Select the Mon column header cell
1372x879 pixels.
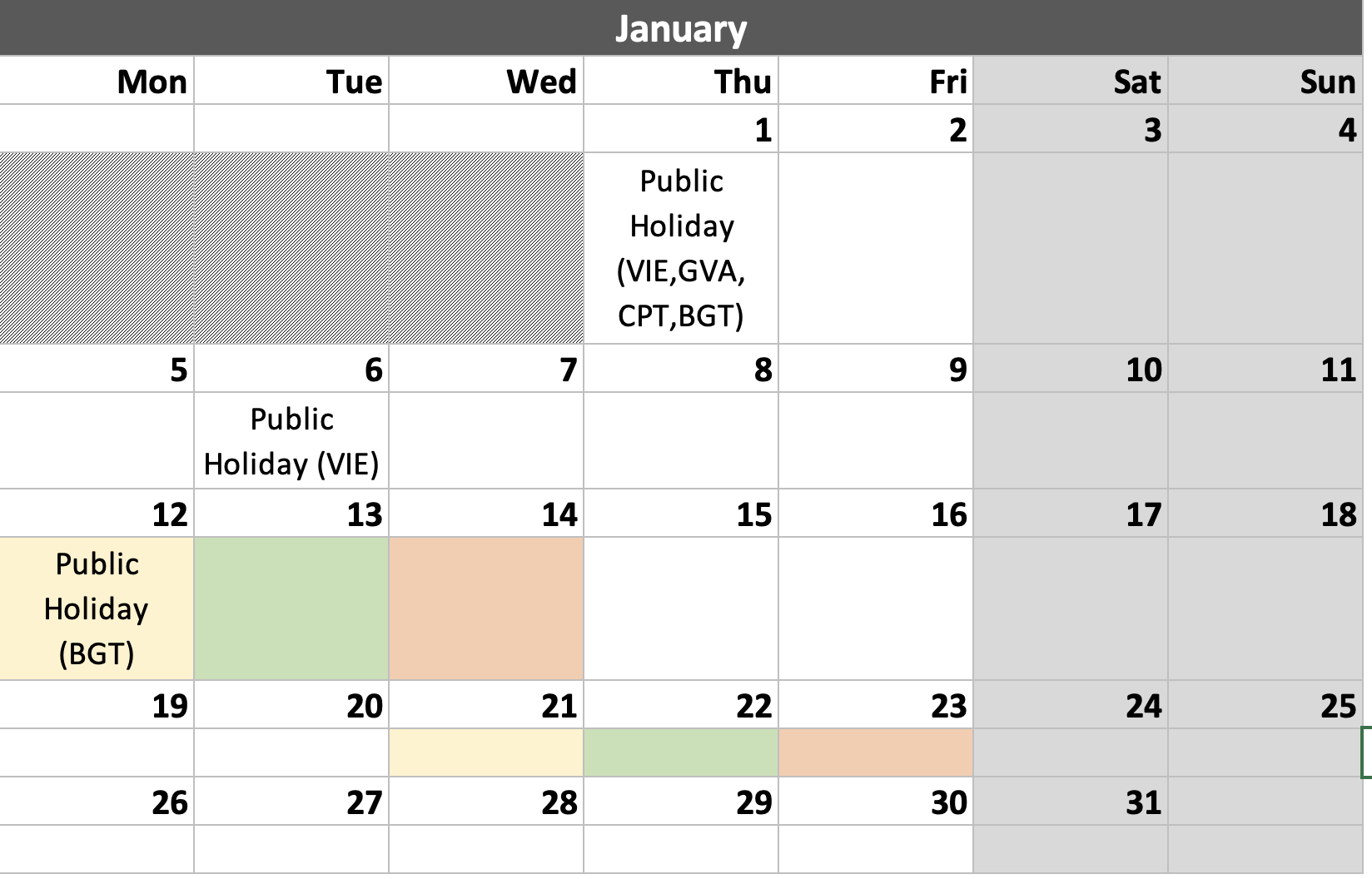[x=97, y=81]
